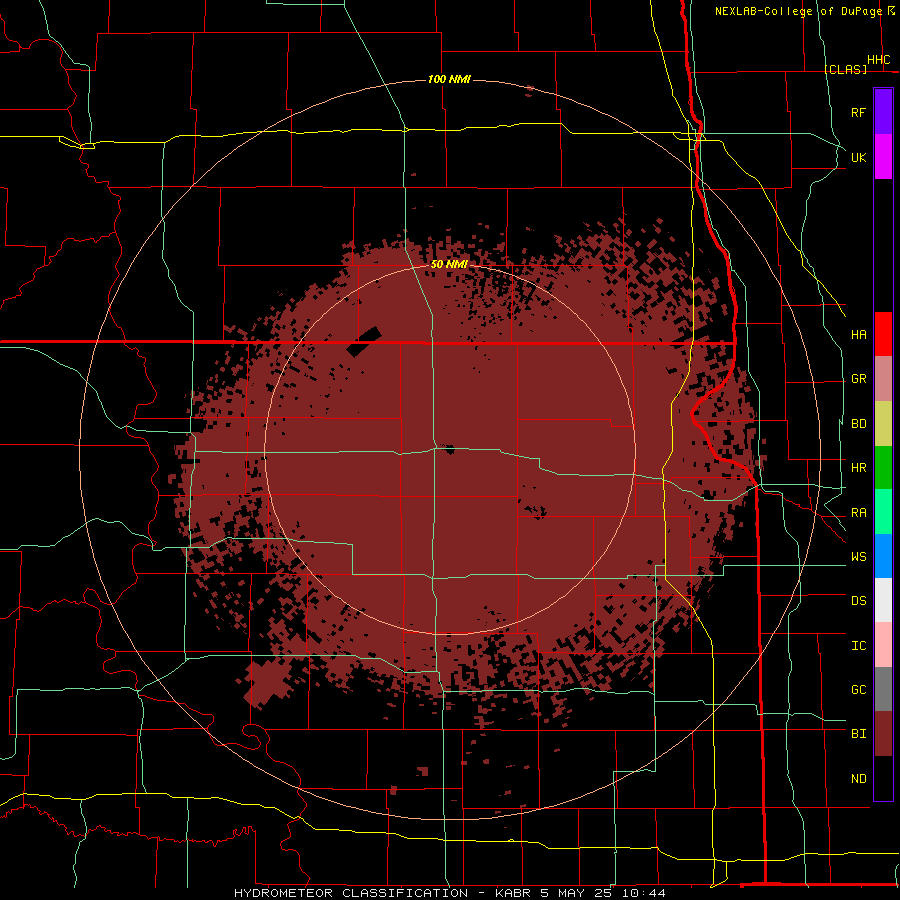This screenshot has height=900, width=900.
Task: Click the "HR" legend label
Action: (x=858, y=468)
